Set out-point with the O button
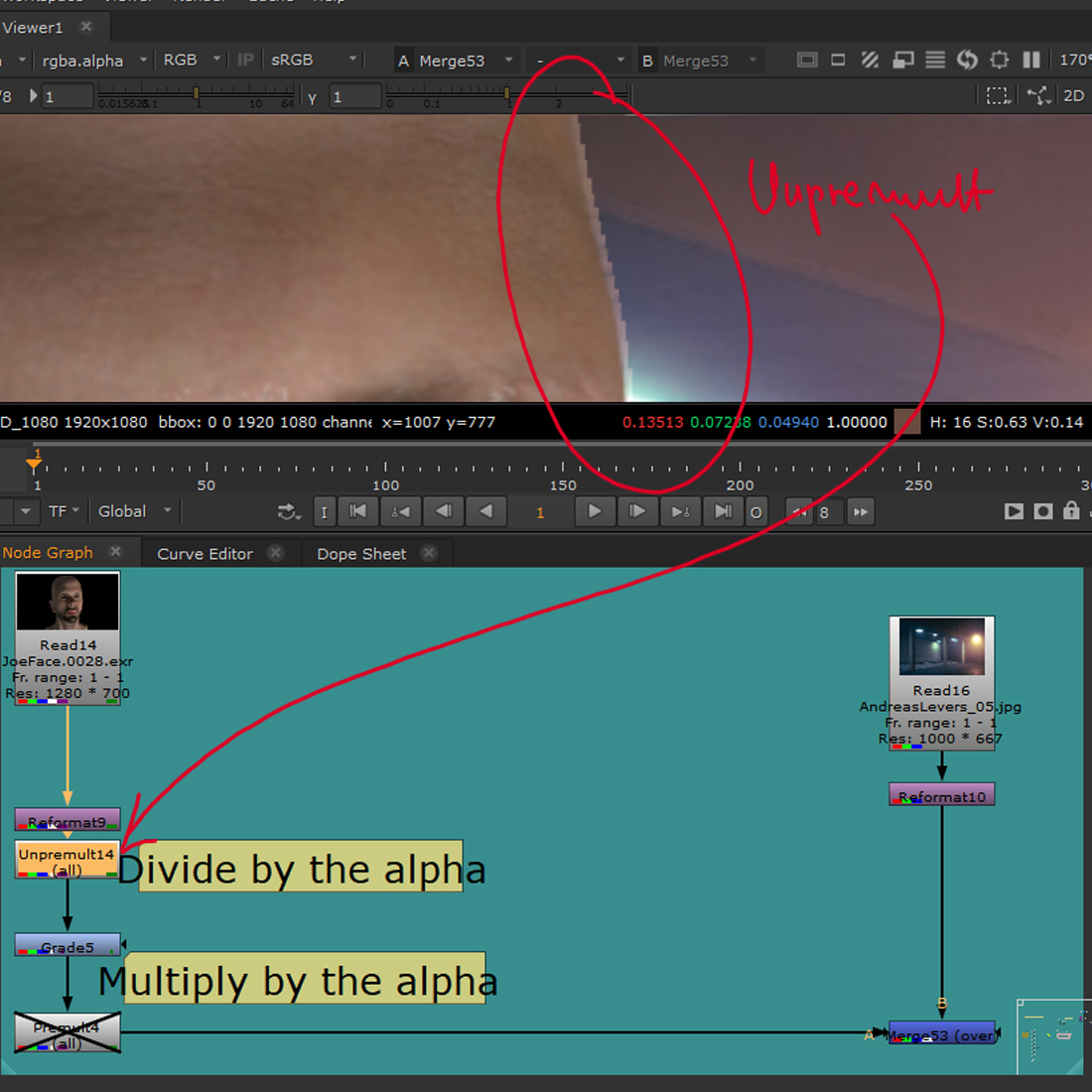Screen dimensions: 1092x1092 pyautogui.click(x=755, y=512)
